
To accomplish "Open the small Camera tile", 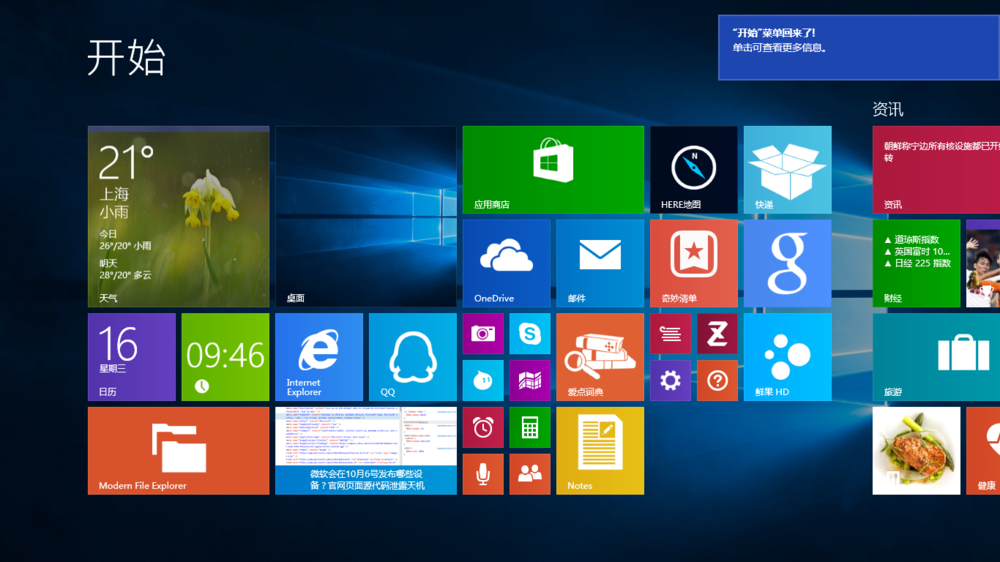I will tap(483, 334).
